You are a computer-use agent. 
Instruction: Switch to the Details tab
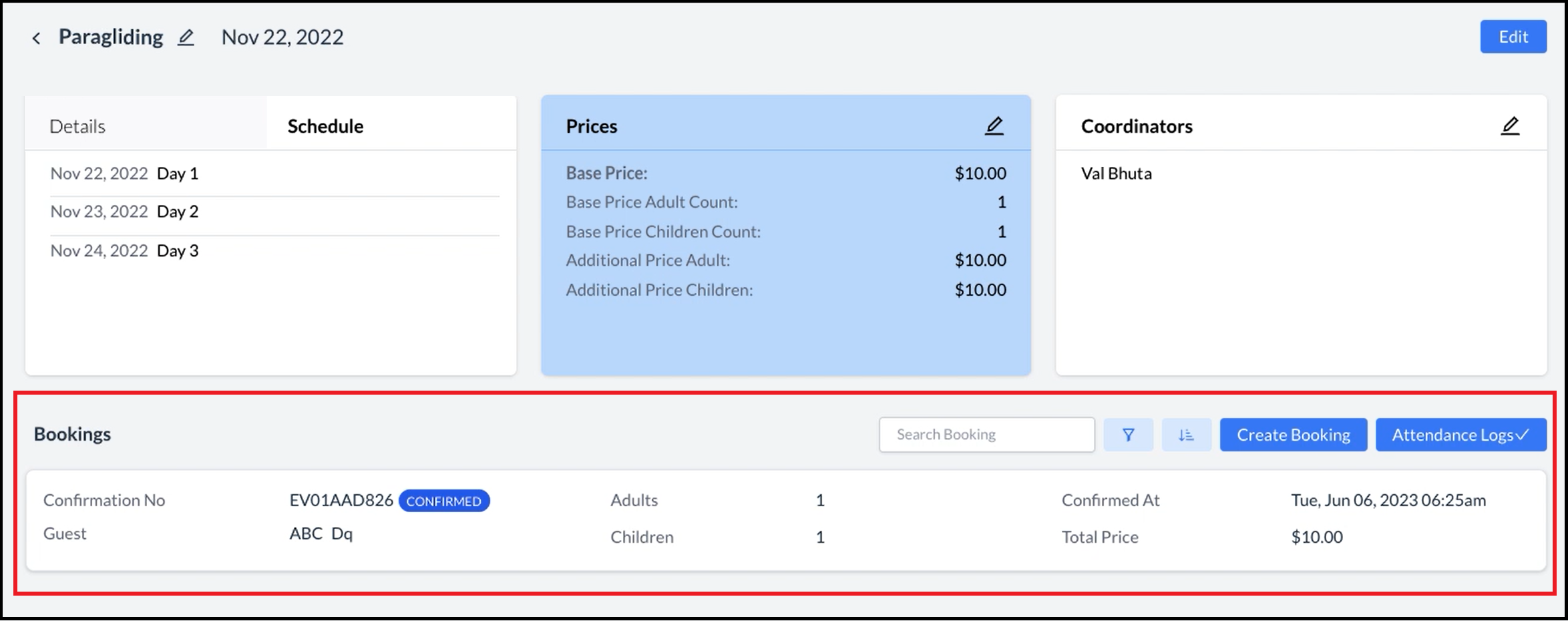pos(77,125)
